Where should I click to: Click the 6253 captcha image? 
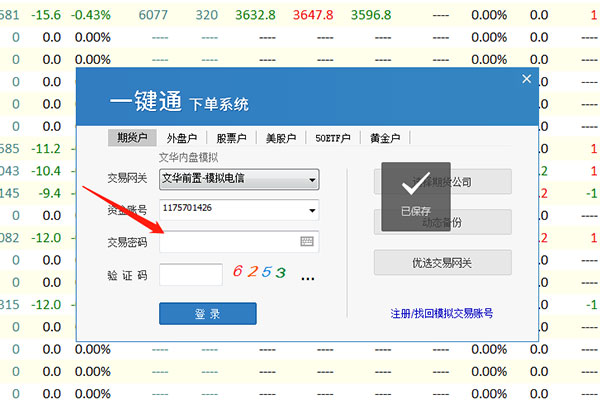[x=259, y=271]
